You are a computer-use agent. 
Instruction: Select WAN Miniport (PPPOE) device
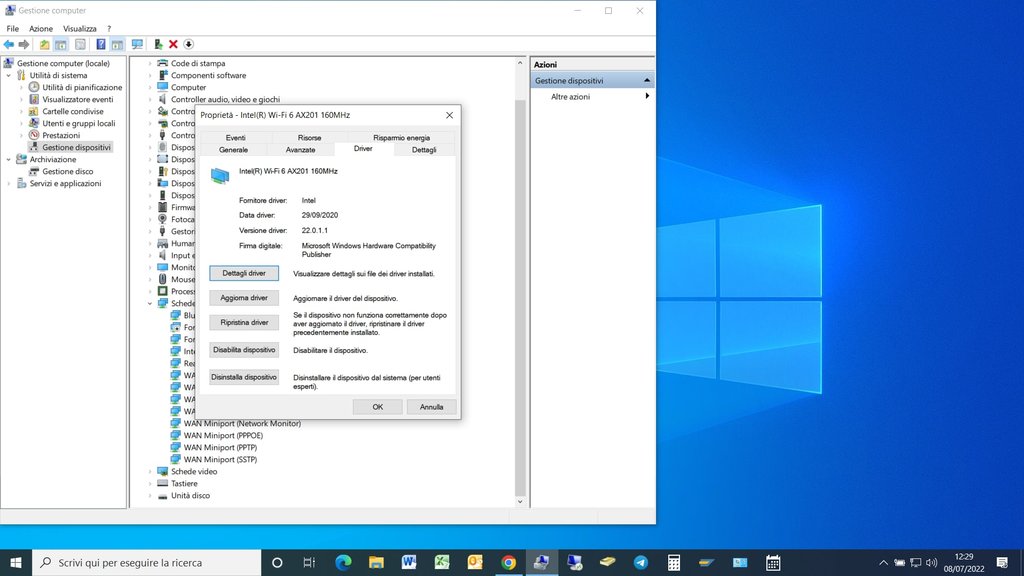(x=223, y=436)
